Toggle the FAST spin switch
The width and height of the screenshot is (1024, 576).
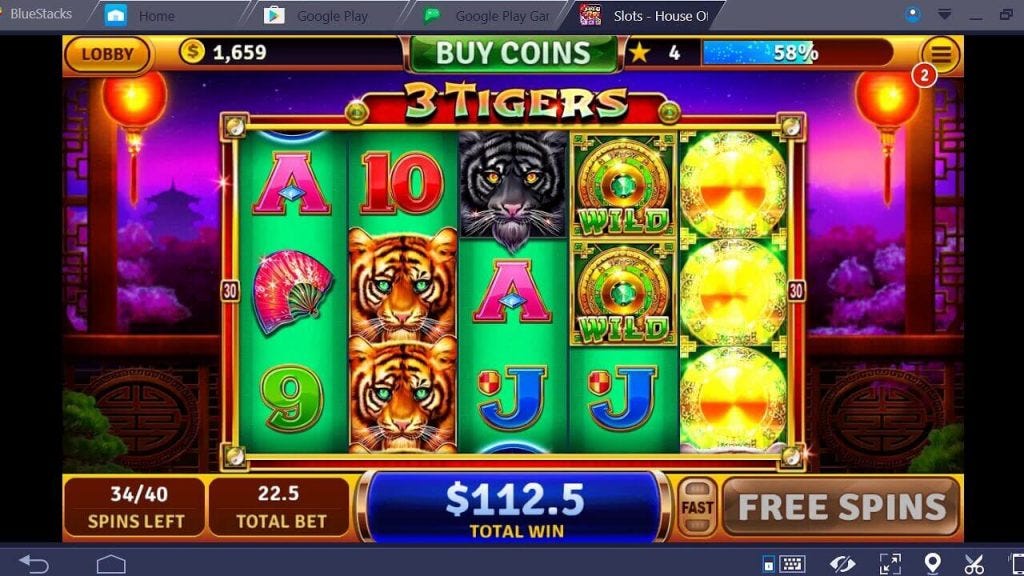tap(697, 507)
